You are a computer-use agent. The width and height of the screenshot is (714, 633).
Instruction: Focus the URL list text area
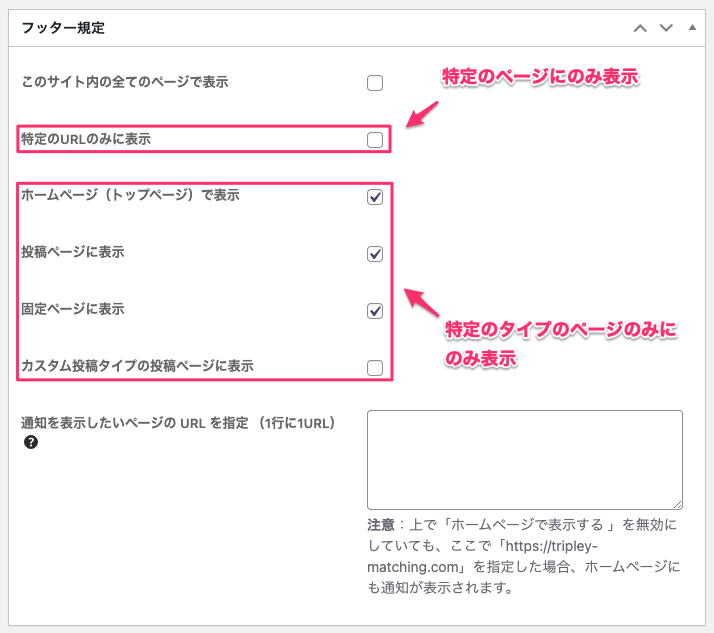[x=524, y=459]
